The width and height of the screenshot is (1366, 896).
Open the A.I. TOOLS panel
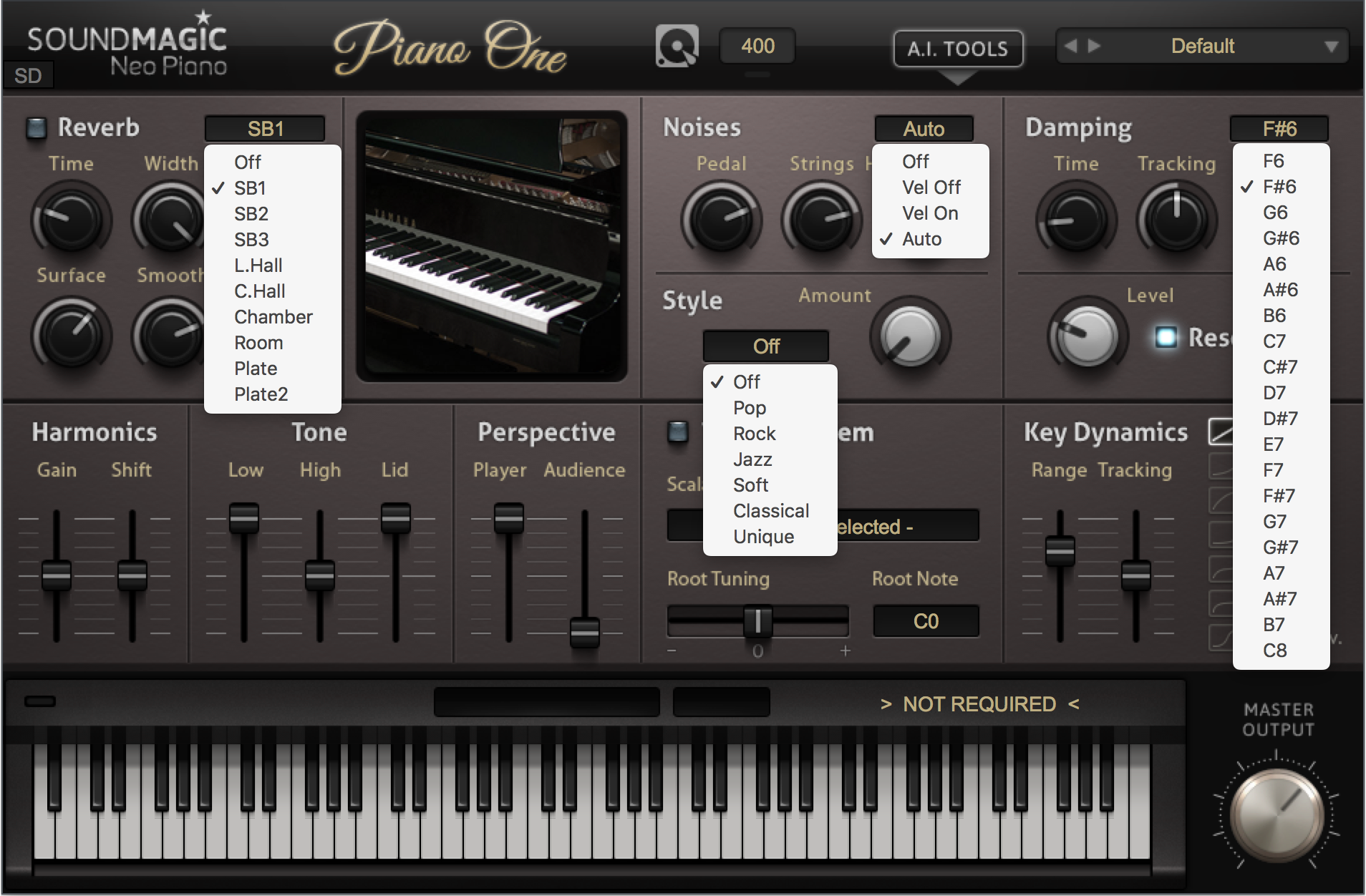(x=958, y=49)
